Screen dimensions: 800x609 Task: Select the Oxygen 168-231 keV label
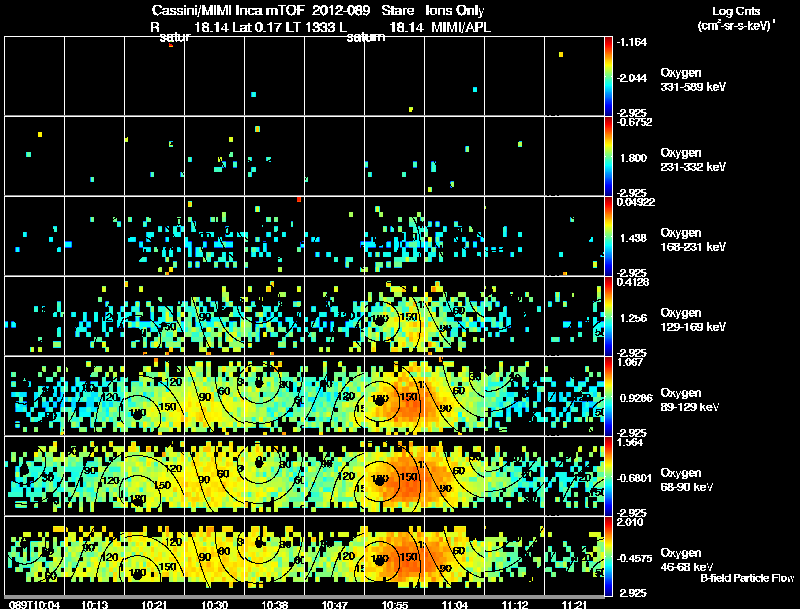693,240
